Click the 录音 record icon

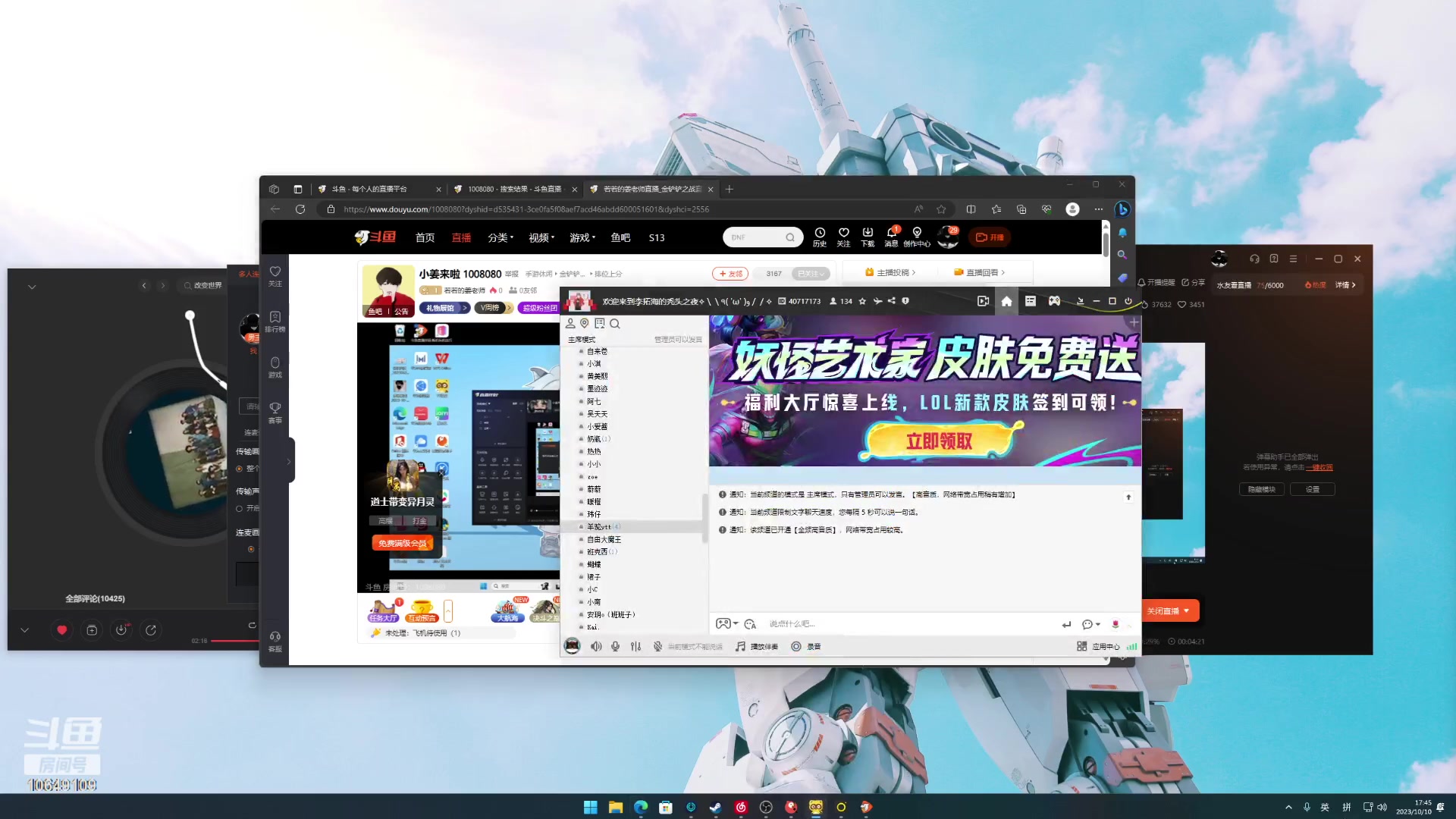pos(796,646)
